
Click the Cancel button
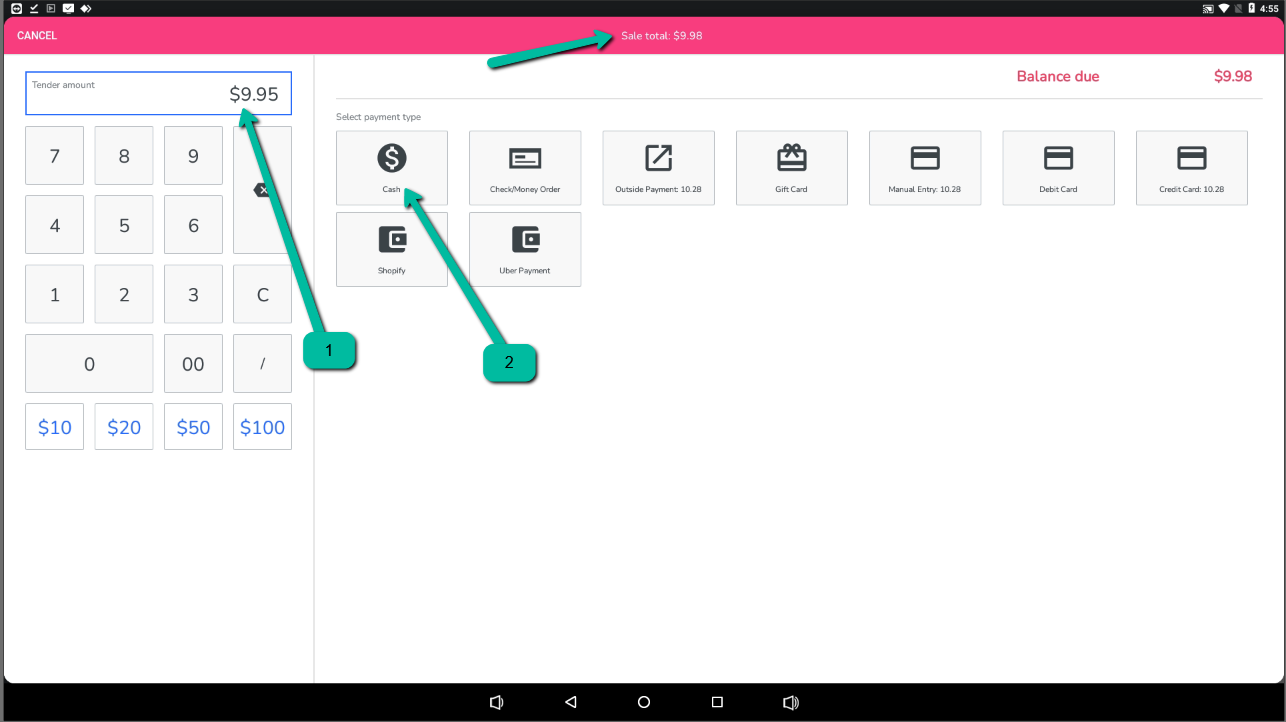pyautogui.click(x=37, y=36)
